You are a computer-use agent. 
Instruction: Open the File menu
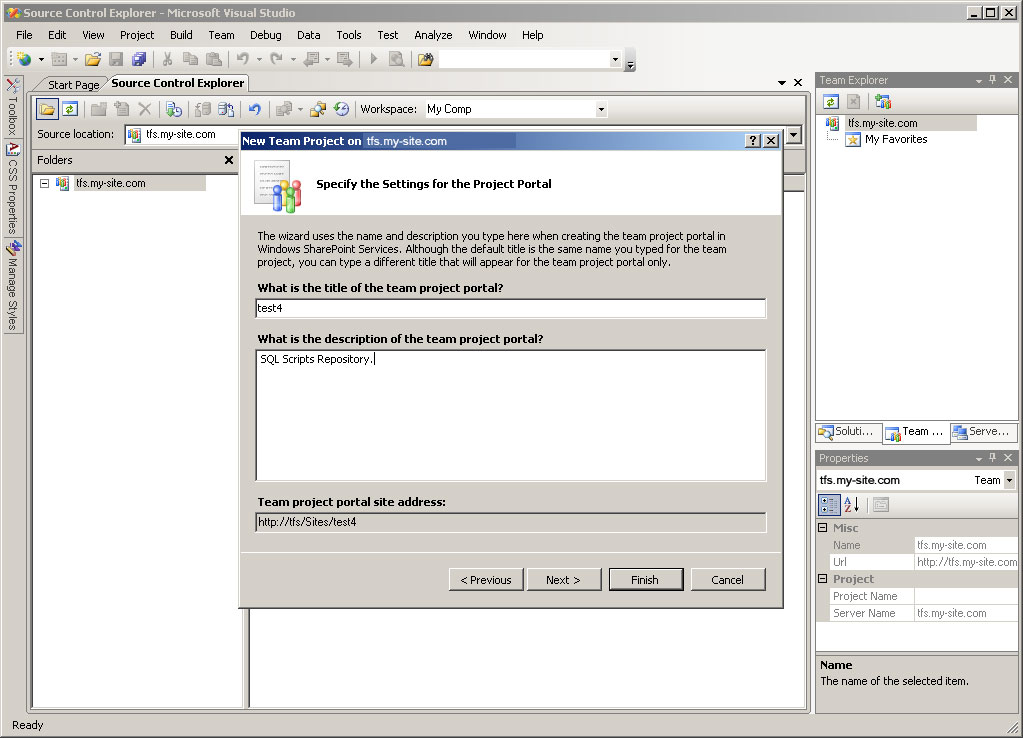tap(24, 35)
